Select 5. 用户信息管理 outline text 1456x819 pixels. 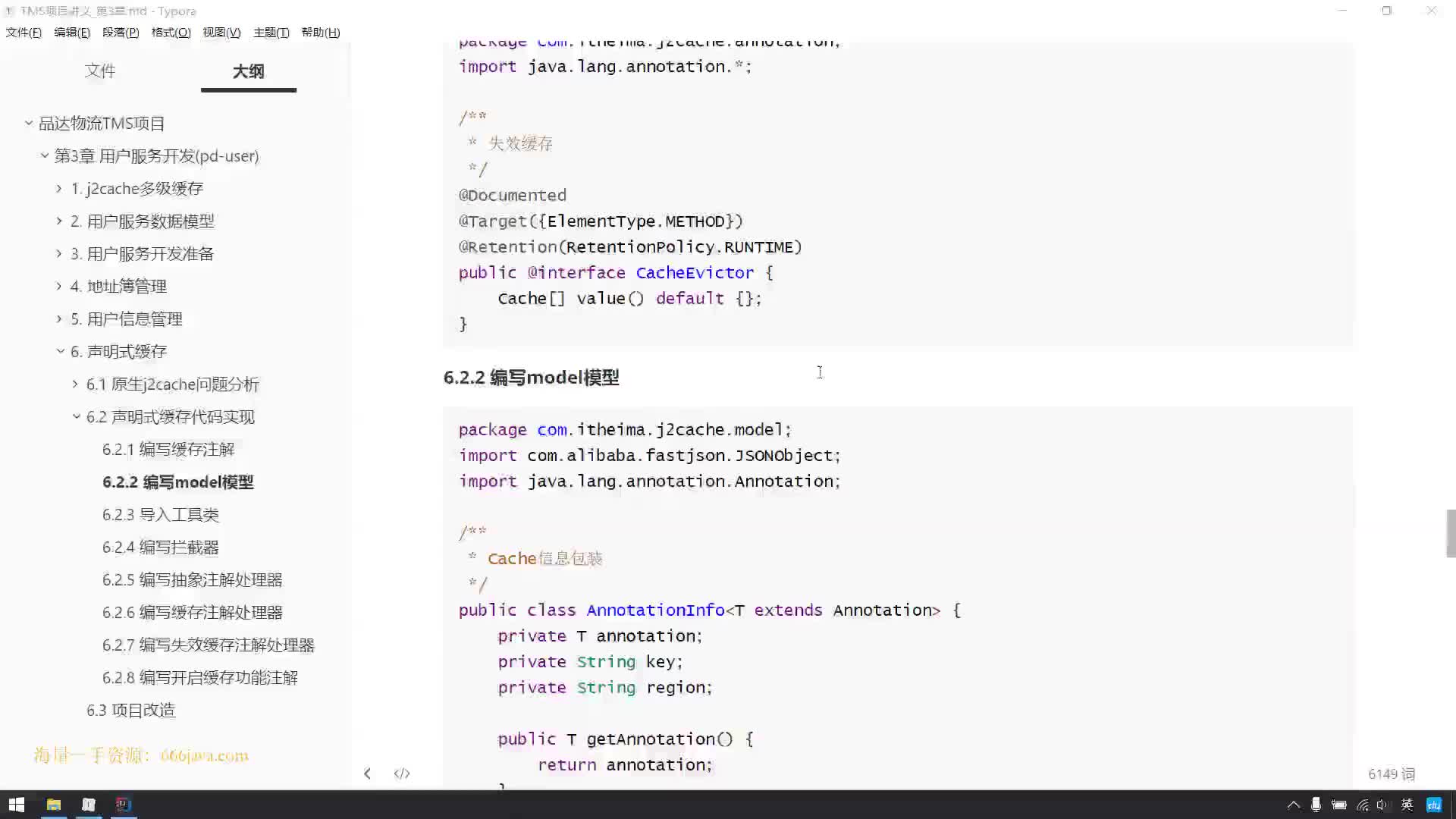[x=127, y=318]
